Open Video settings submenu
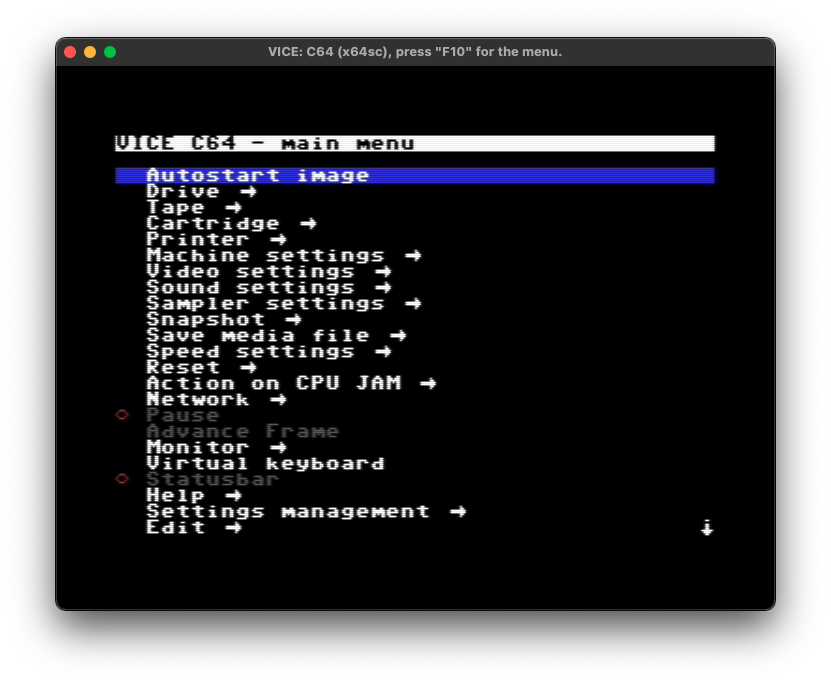 (x=250, y=272)
